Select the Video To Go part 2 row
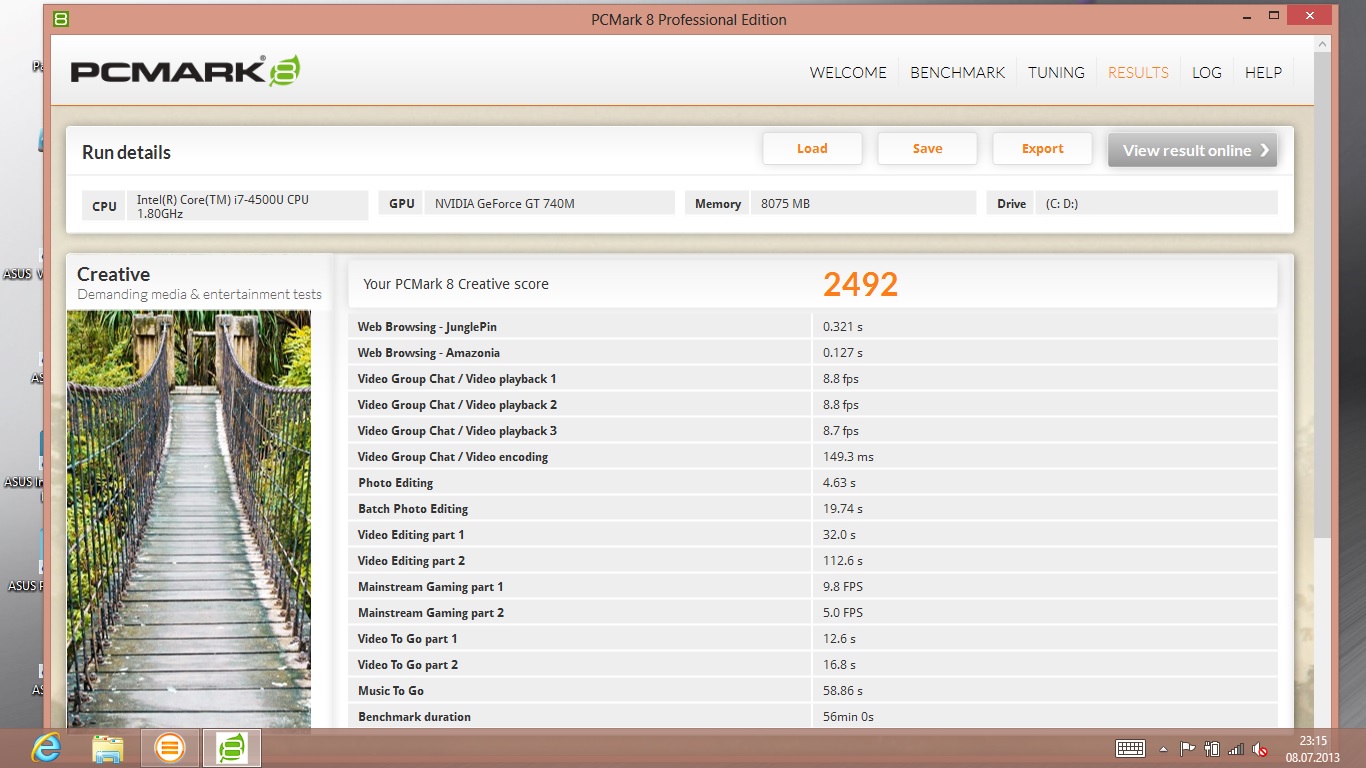The image size is (1366, 768). click(x=812, y=665)
